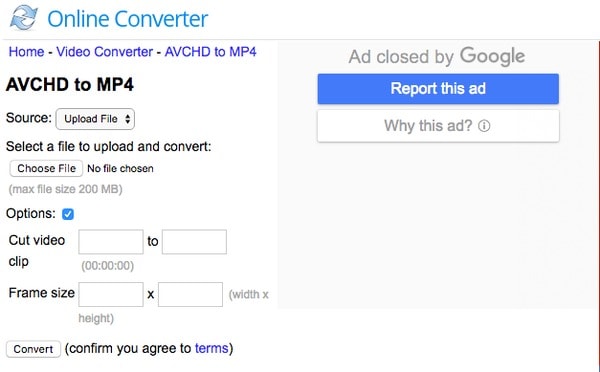Viewport: 600px width, 372px height.
Task: Click the Convert button
Action: 33,349
